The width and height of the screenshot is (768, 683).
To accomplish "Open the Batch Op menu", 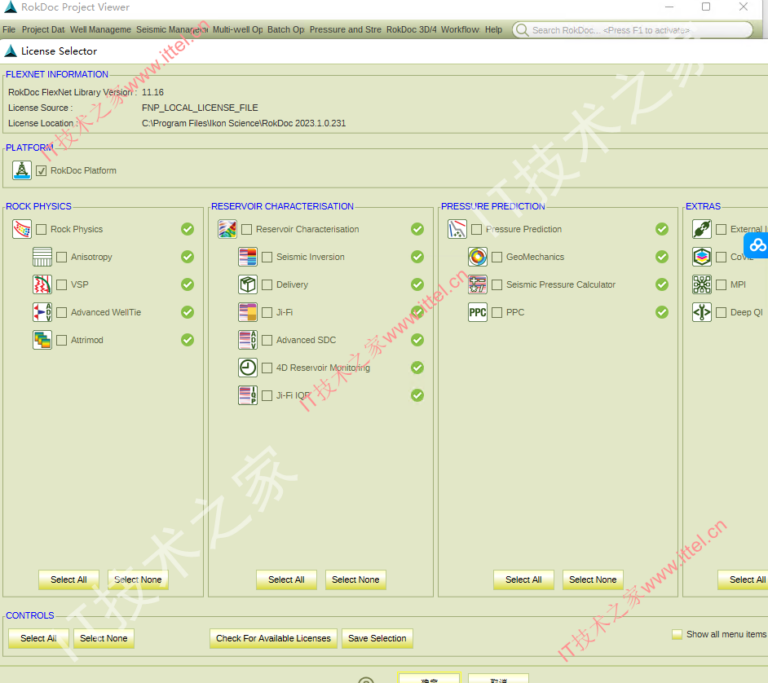I will tap(286, 30).
